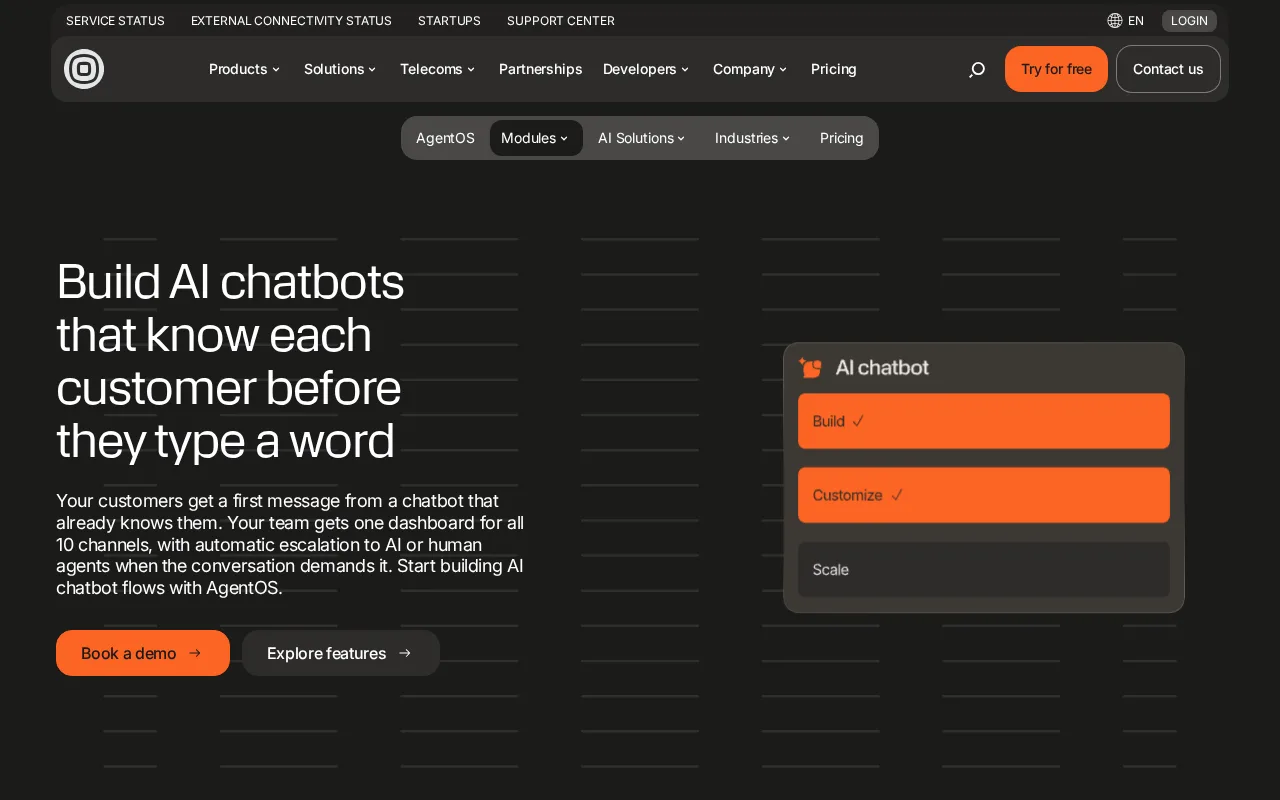This screenshot has width=1280, height=800.
Task: Click the AI chatbot sparkle icon
Action: click(x=810, y=368)
